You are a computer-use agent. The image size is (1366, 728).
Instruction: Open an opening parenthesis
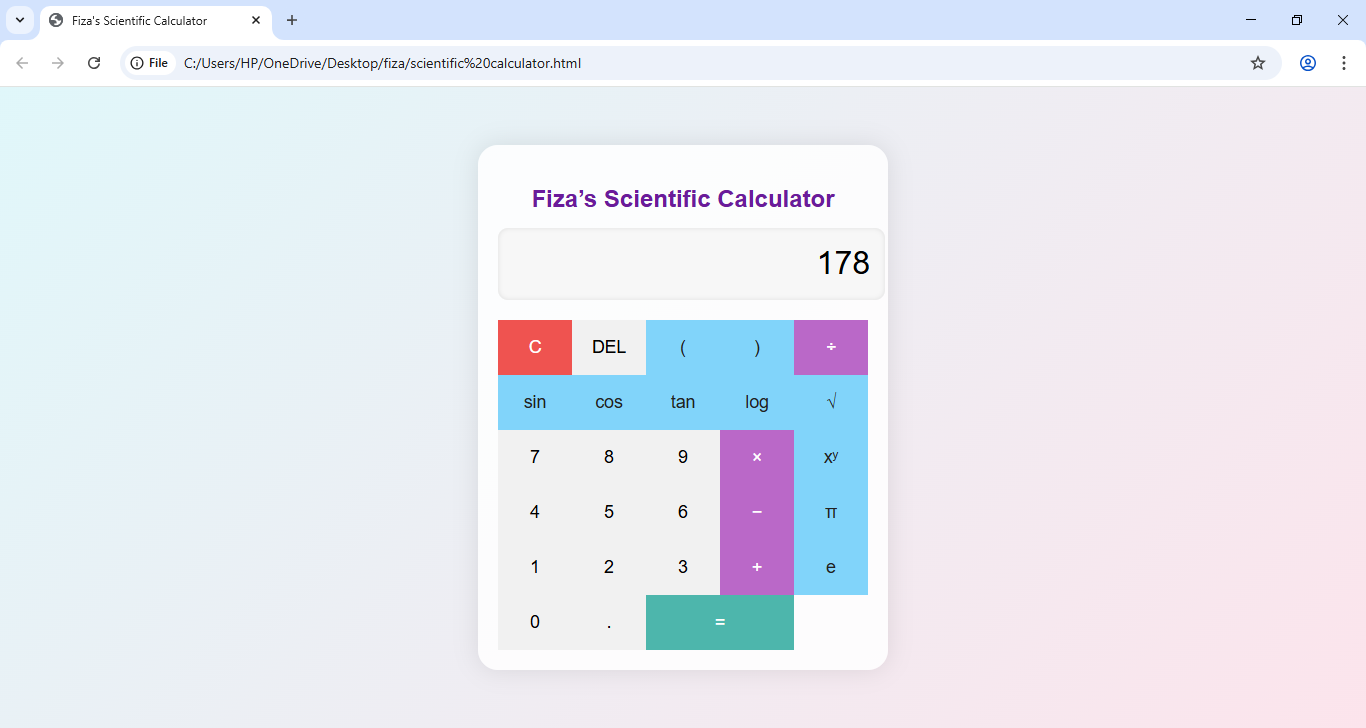coord(683,347)
